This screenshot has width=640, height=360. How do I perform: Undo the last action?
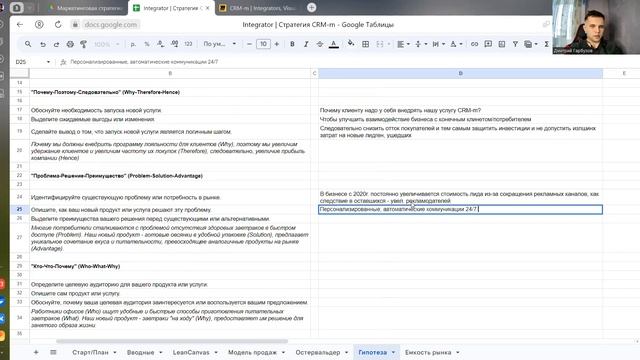point(42,44)
